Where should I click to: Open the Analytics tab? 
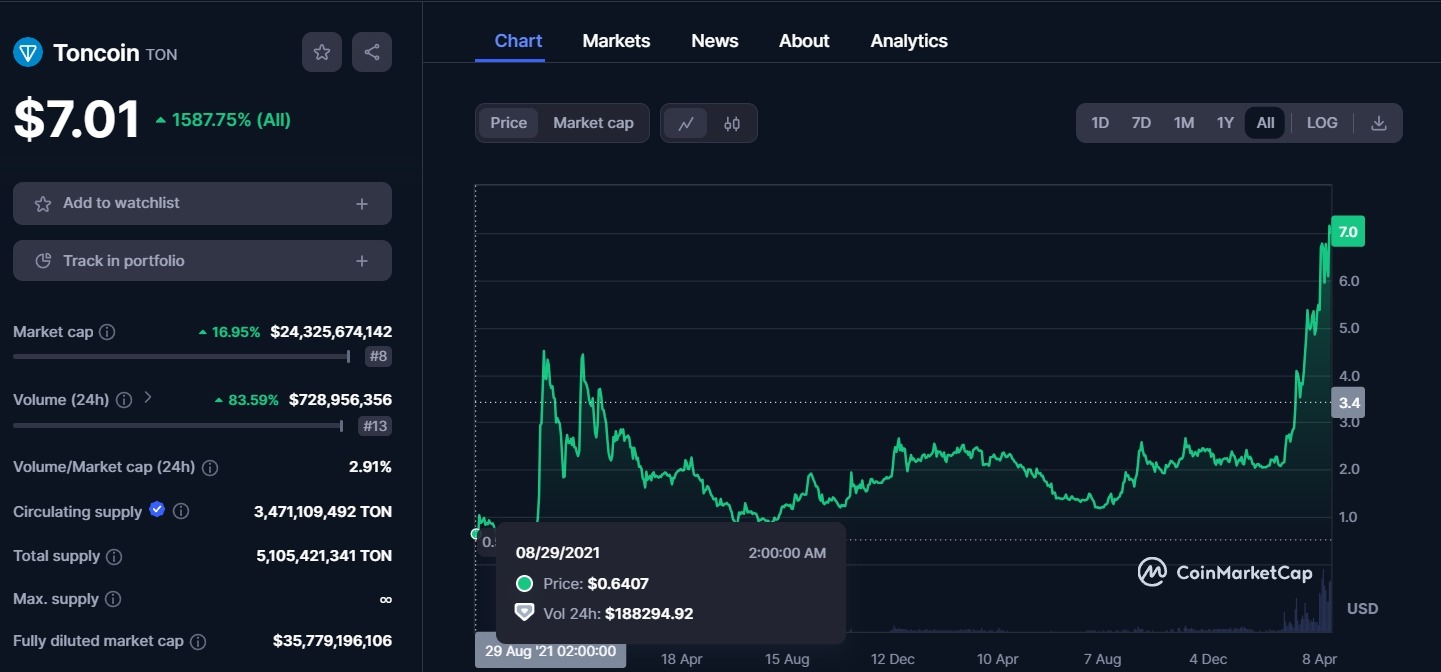tap(909, 41)
